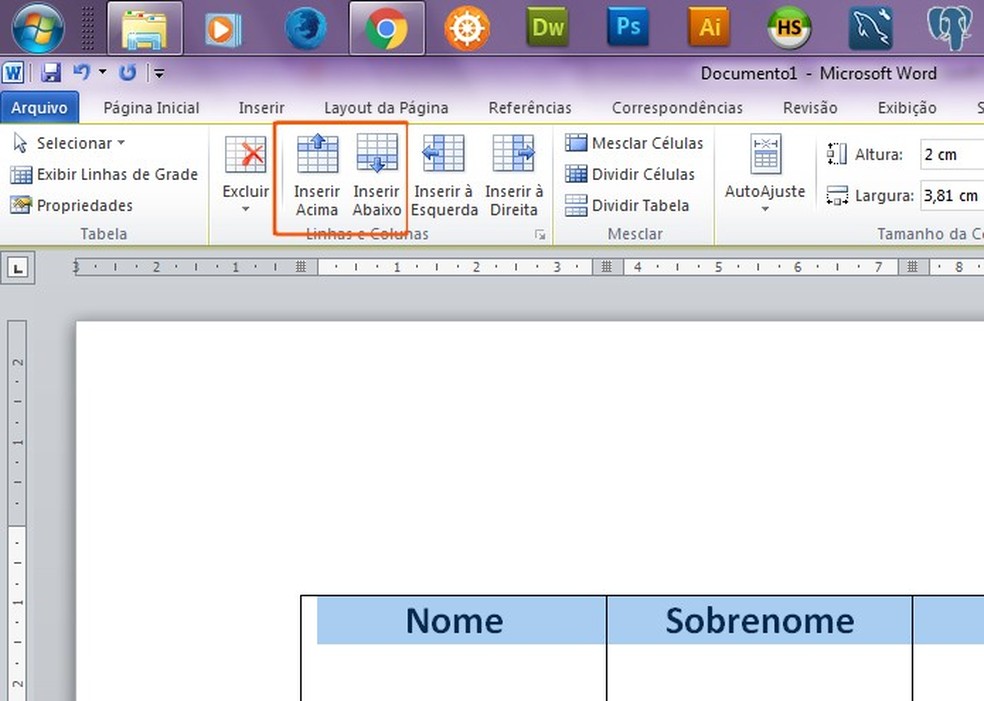Insert a row above with Inserir Acima
The height and width of the screenshot is (701, 984).
tap(317, 176)
